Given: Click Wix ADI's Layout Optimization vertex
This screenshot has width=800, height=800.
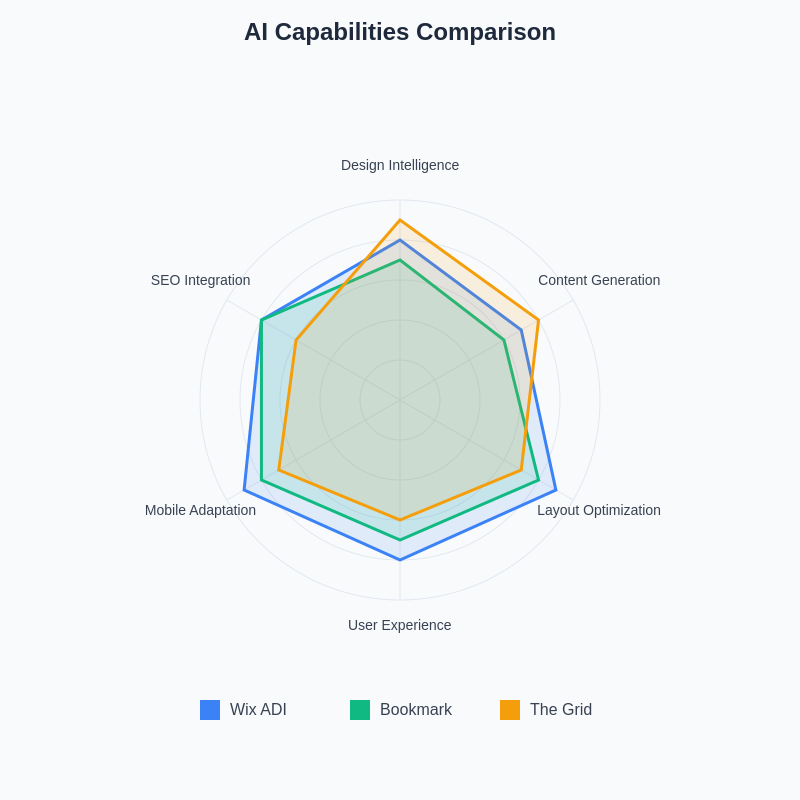Looking at the screenshot, I should (x=556, y=490).
